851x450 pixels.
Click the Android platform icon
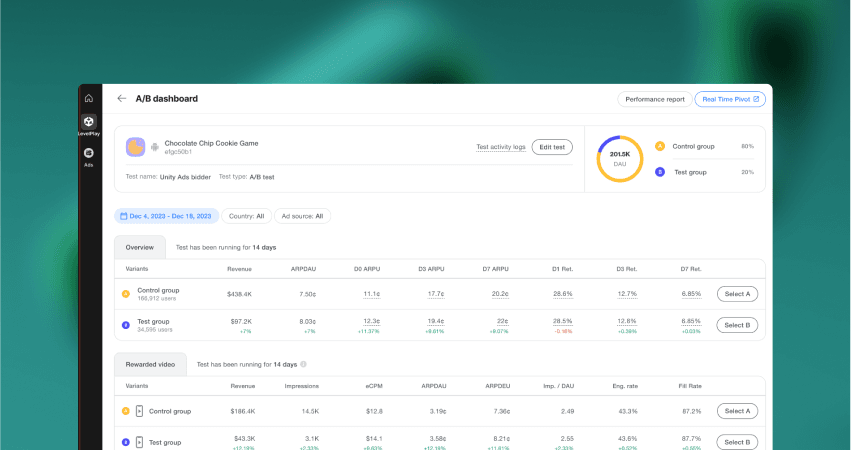pos(155,147)
